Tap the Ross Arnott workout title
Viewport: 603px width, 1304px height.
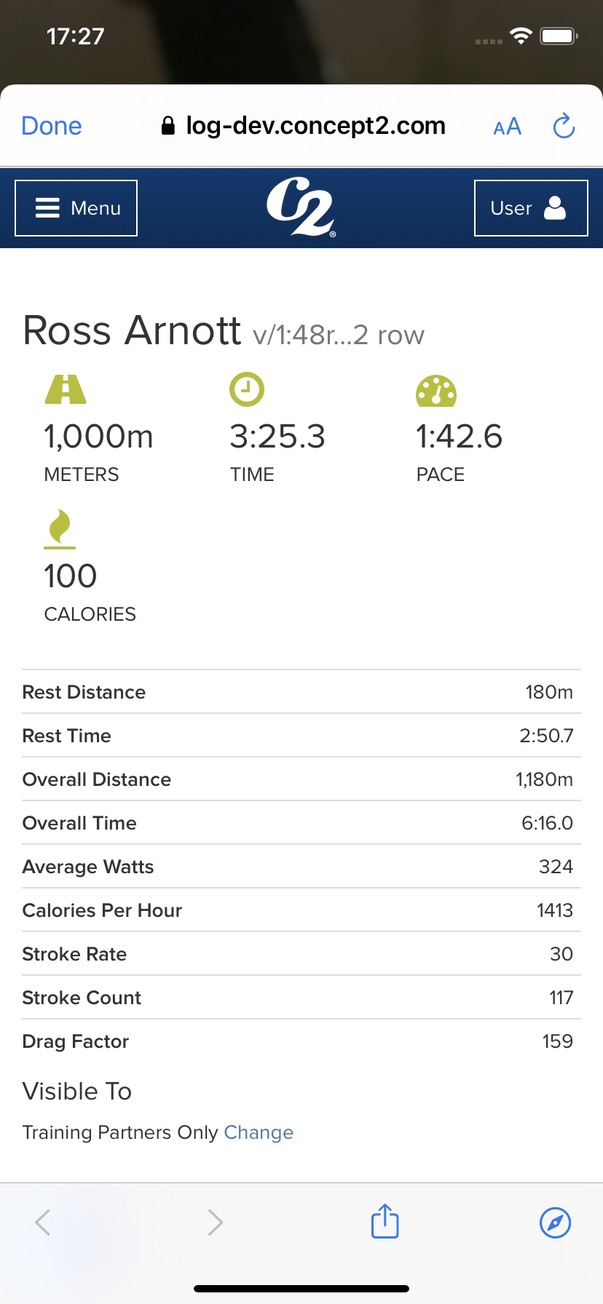click(x=132, y=330)
